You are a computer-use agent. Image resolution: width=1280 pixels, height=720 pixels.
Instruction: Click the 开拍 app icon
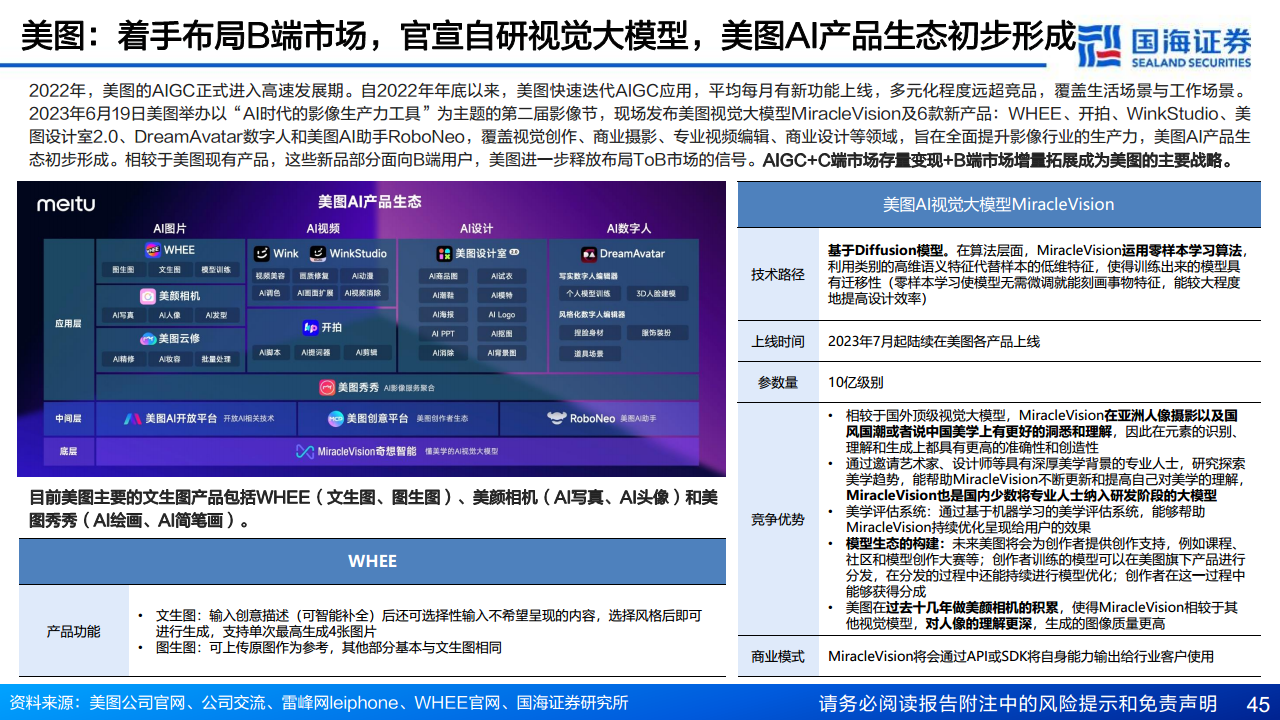(x=310, y=327)
